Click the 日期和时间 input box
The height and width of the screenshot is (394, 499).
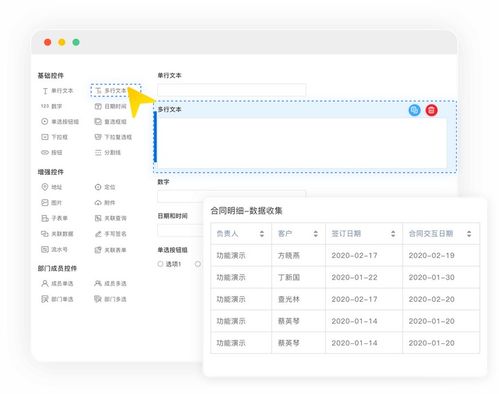click(180, 230)
